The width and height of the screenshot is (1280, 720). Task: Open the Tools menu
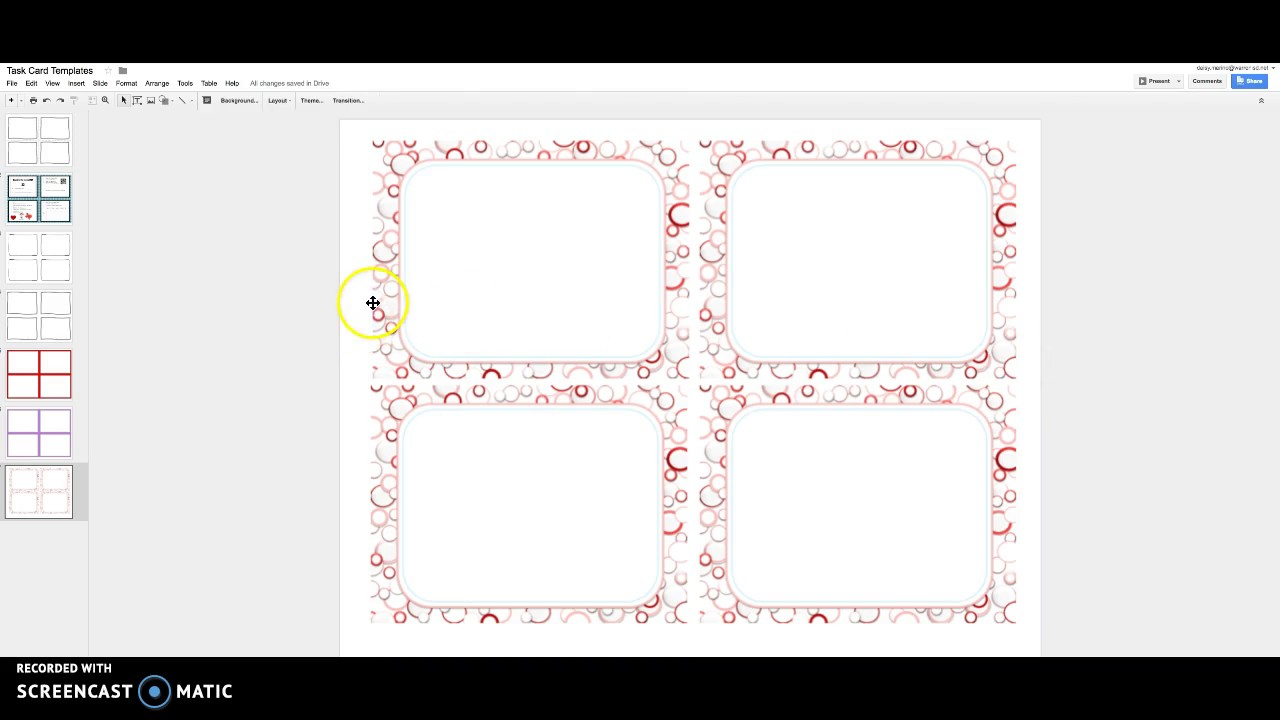click(x=185, y=83)
